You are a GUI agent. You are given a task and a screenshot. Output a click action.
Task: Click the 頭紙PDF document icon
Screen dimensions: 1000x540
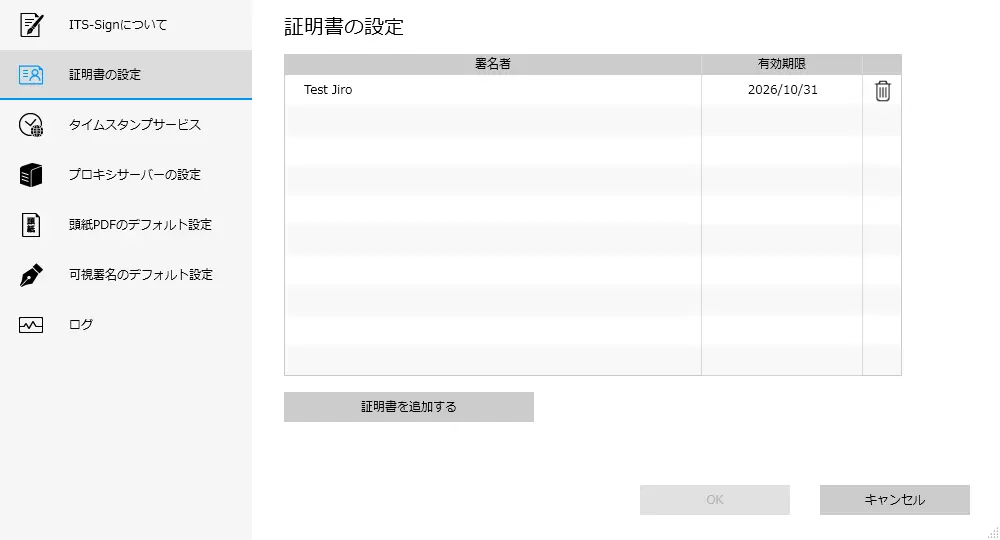pyautogui.click(x=31, y=225)
